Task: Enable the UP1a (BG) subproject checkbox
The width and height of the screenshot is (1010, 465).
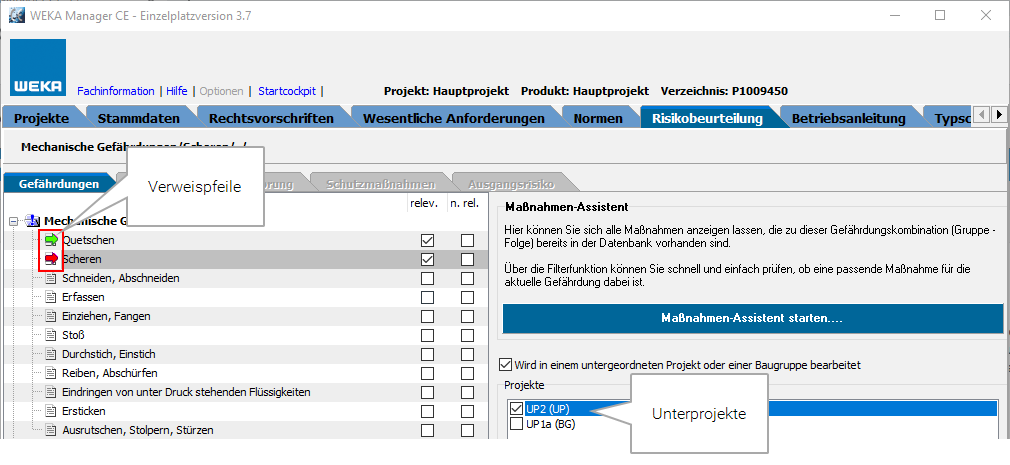Action: pos(516,424)
